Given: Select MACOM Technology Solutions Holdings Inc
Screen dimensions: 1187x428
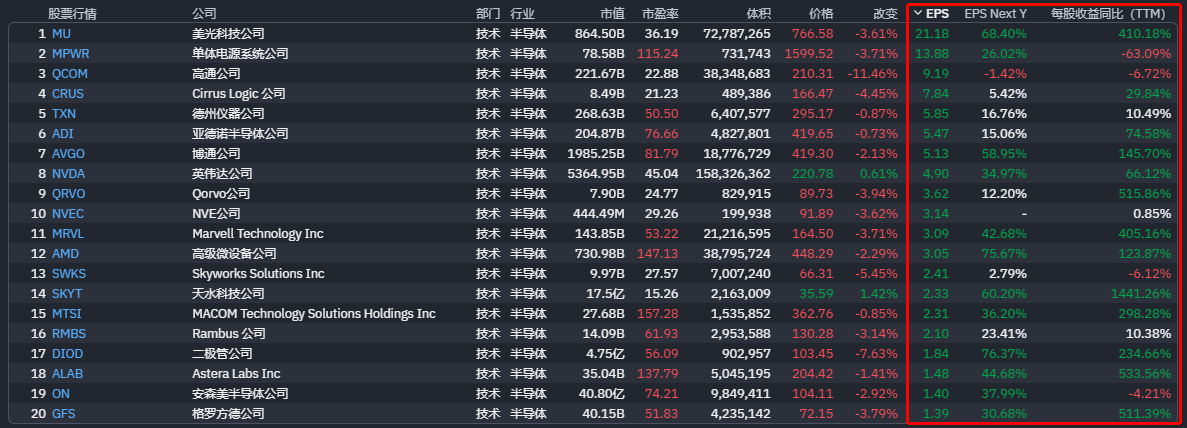Looking at the screenshot, I should [314, 314].
